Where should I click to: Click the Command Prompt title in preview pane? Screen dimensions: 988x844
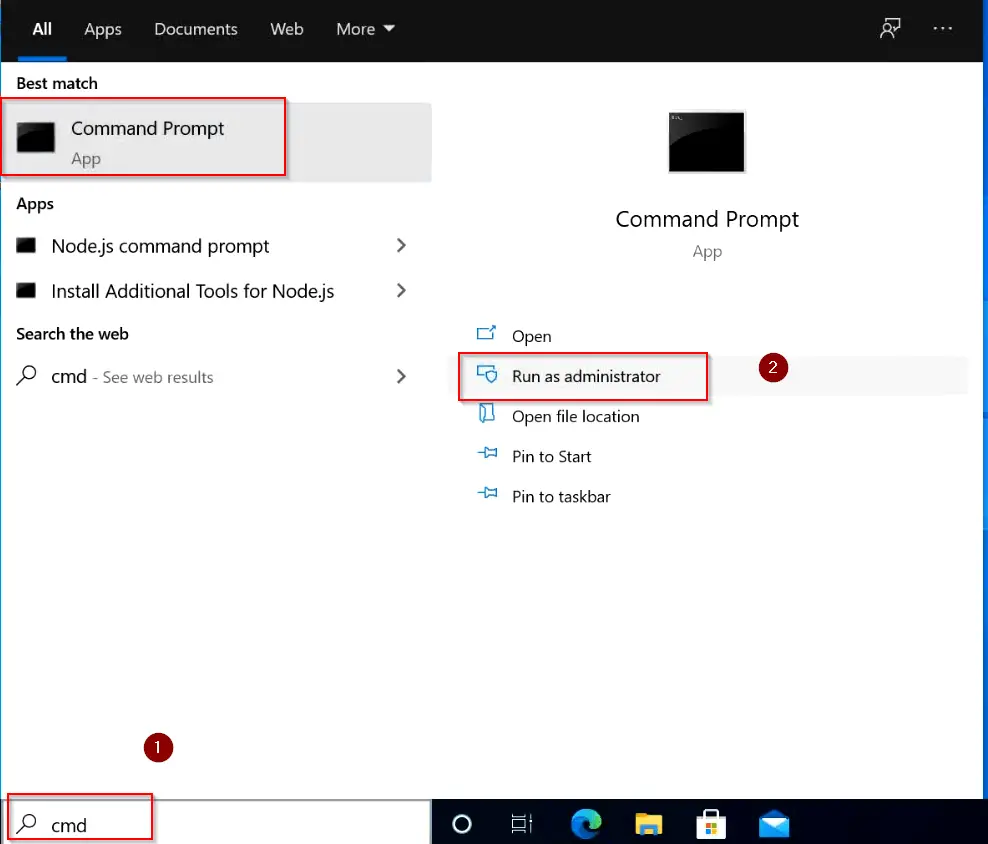[x=707, y=219]
